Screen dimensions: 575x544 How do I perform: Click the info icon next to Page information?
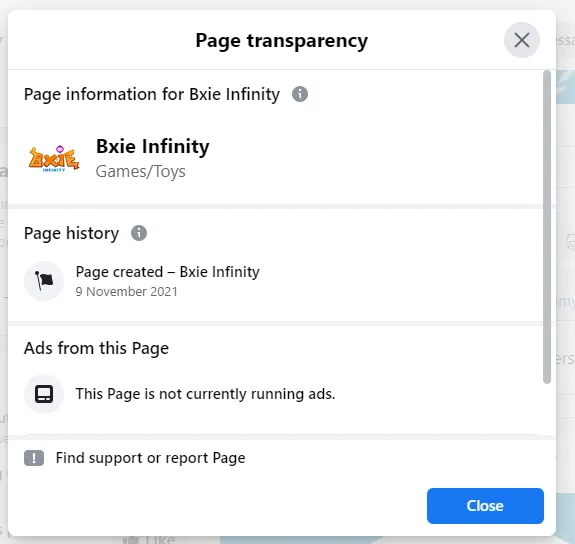tap(300, 94)
